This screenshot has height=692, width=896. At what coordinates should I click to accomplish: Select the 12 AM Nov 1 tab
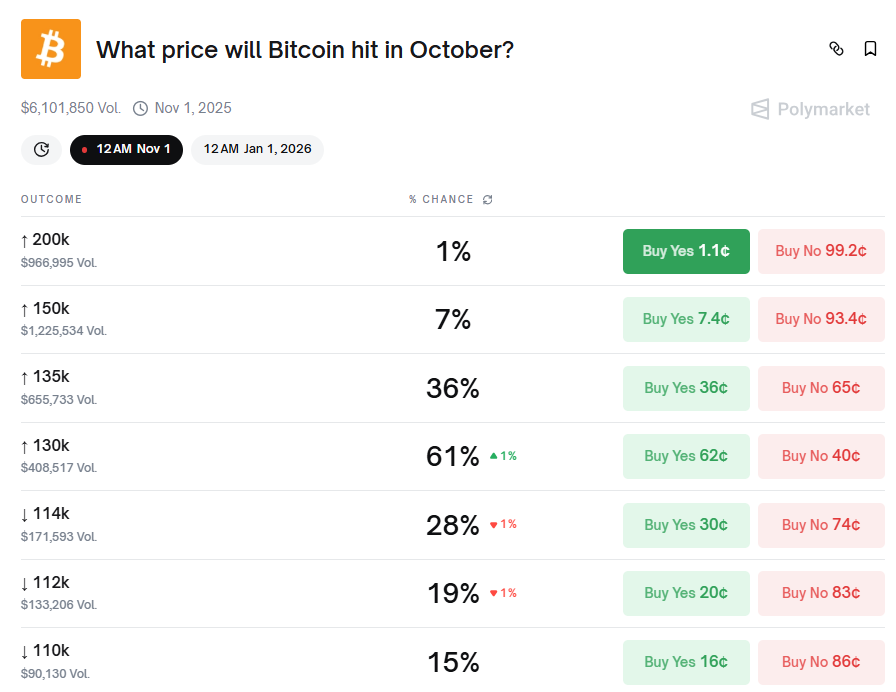click(126, 149)
